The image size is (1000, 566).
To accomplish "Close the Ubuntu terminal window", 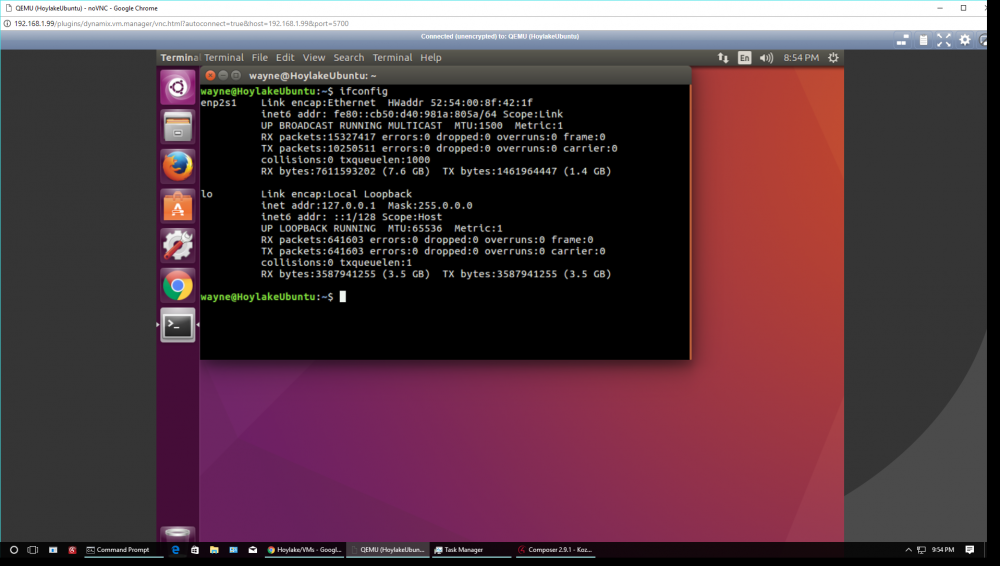I will tap(210, 75).
